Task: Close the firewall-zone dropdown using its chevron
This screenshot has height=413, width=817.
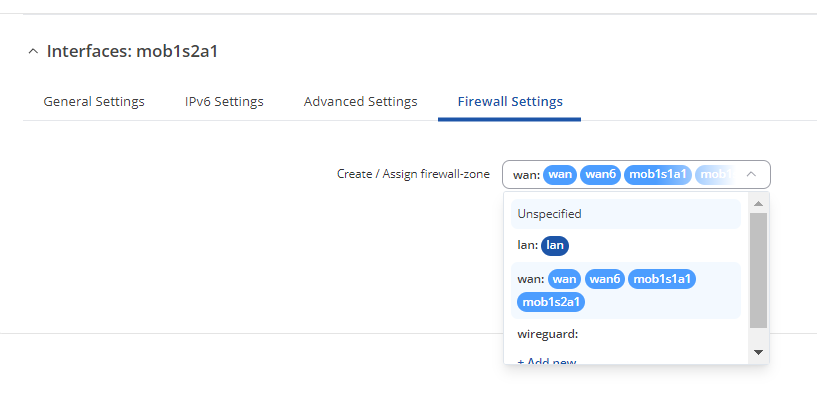Action: click(x=752, y=174)
